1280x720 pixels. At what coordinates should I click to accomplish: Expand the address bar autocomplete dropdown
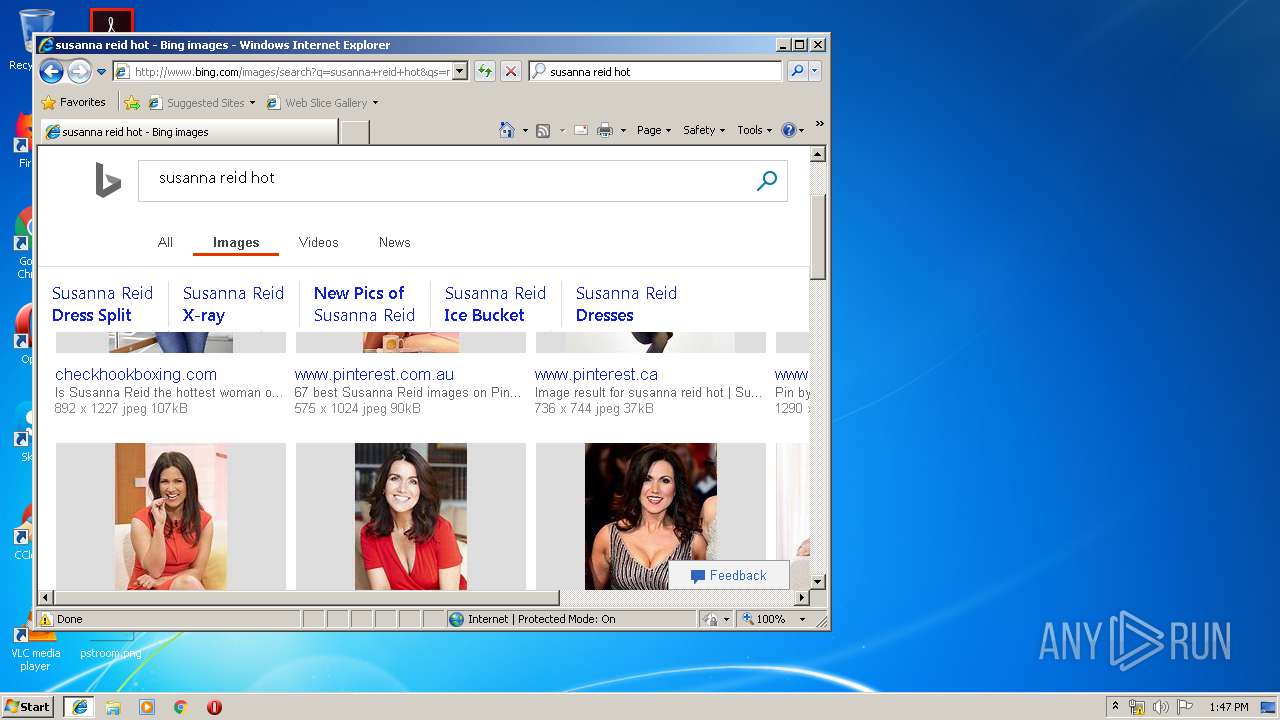tap(460, 71)
